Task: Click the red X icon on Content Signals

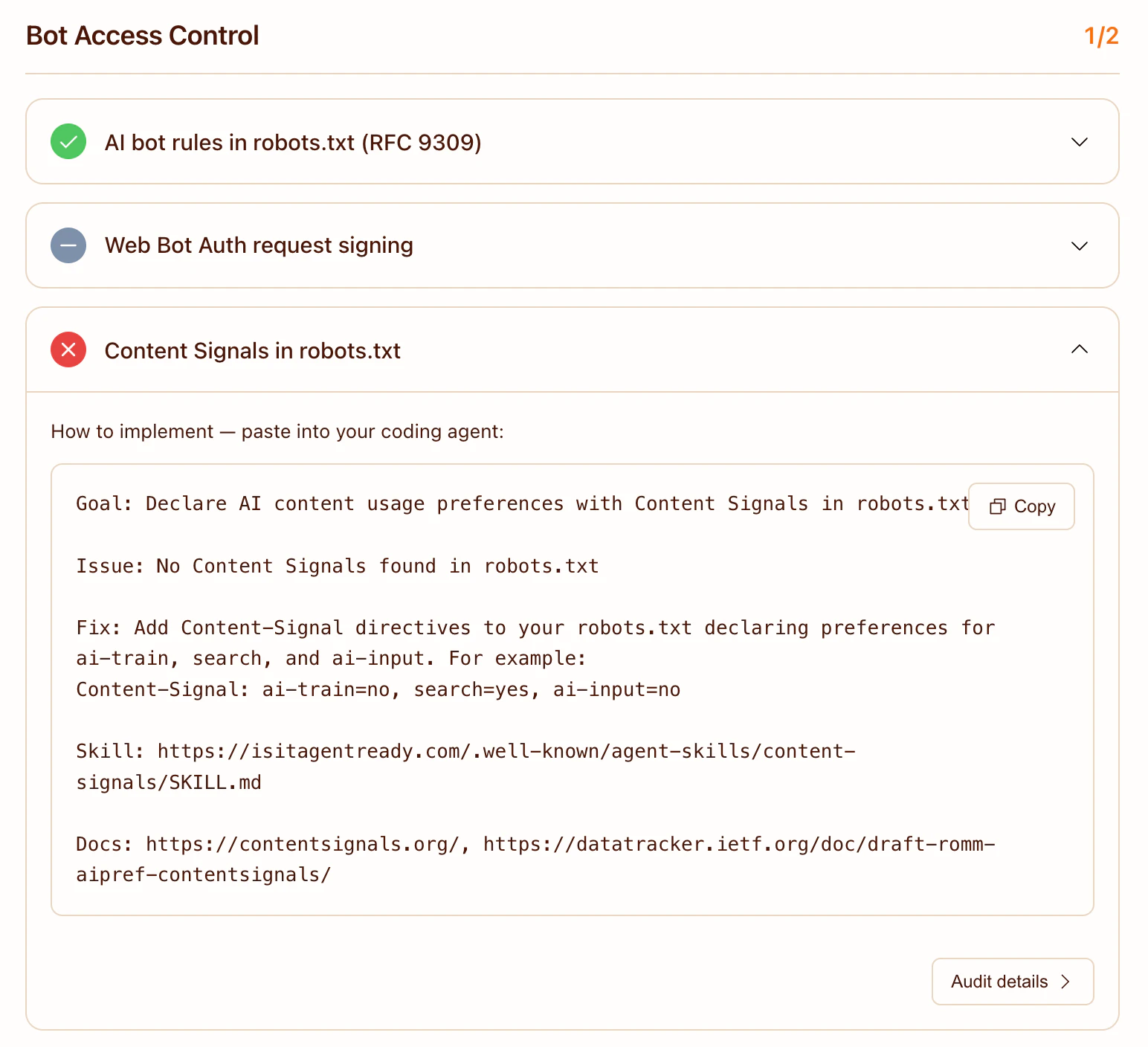Action: [x=68, y=349]
